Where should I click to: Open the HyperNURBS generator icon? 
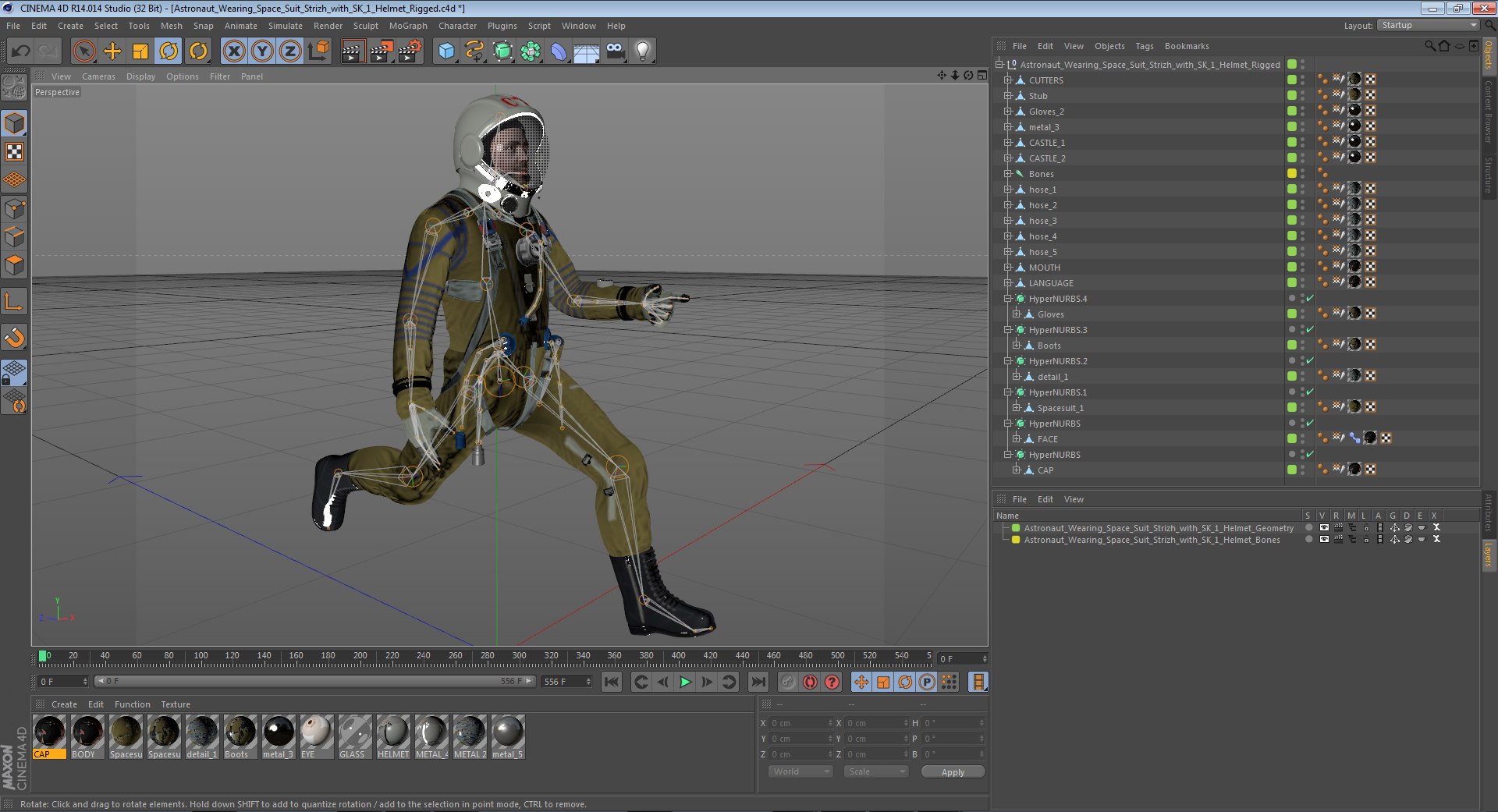(x=502, y=51)
